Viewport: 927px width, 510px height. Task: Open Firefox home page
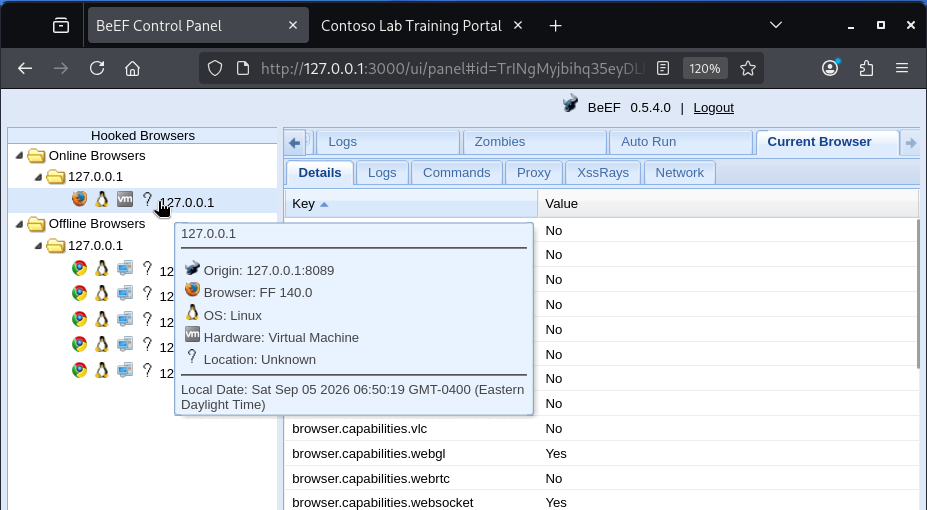click(132, 69)
